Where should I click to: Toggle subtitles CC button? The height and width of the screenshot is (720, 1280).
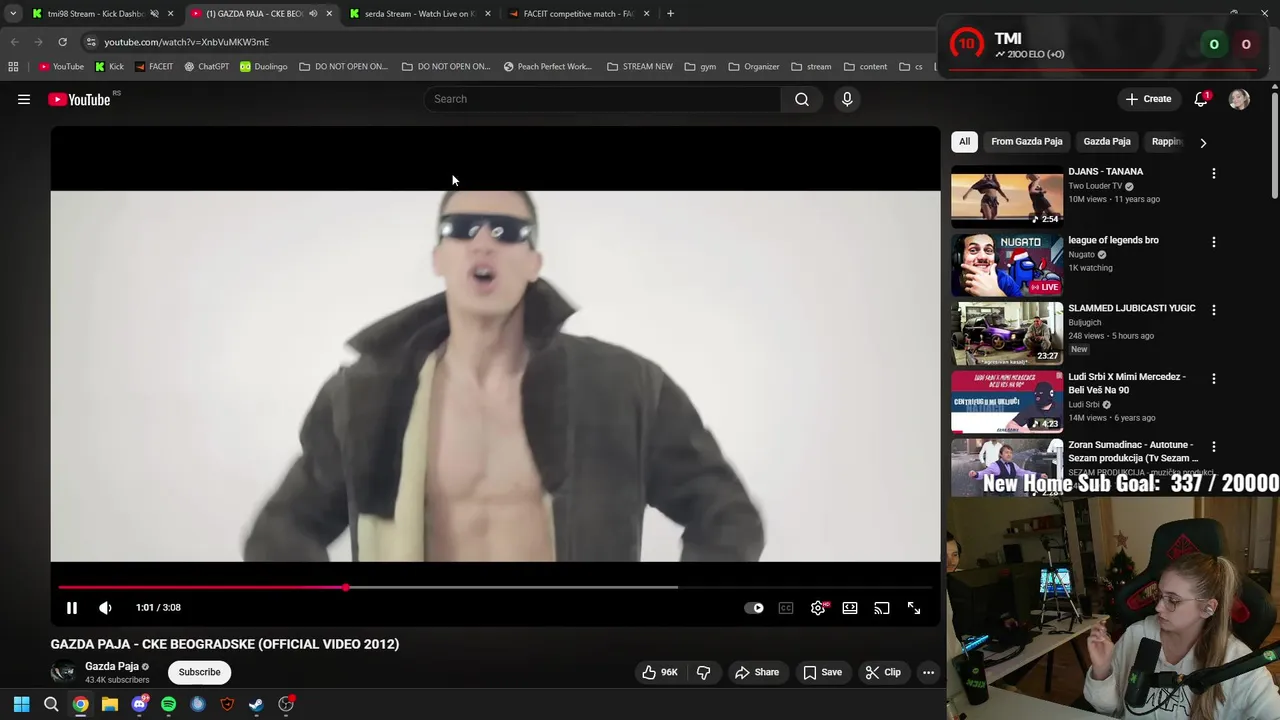point(786,608)
